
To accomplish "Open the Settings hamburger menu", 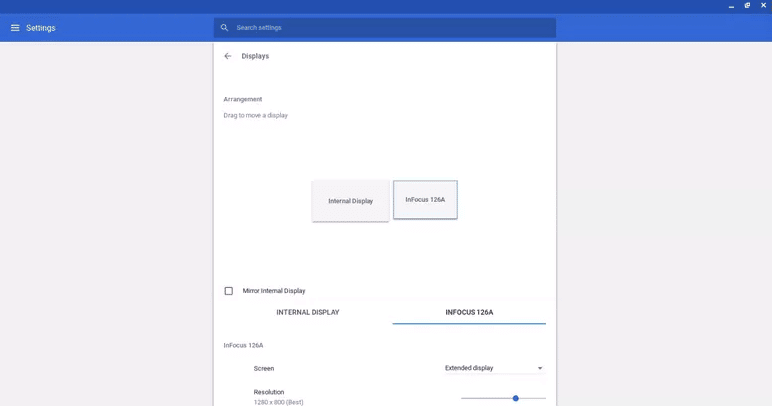I will [15, 28].
